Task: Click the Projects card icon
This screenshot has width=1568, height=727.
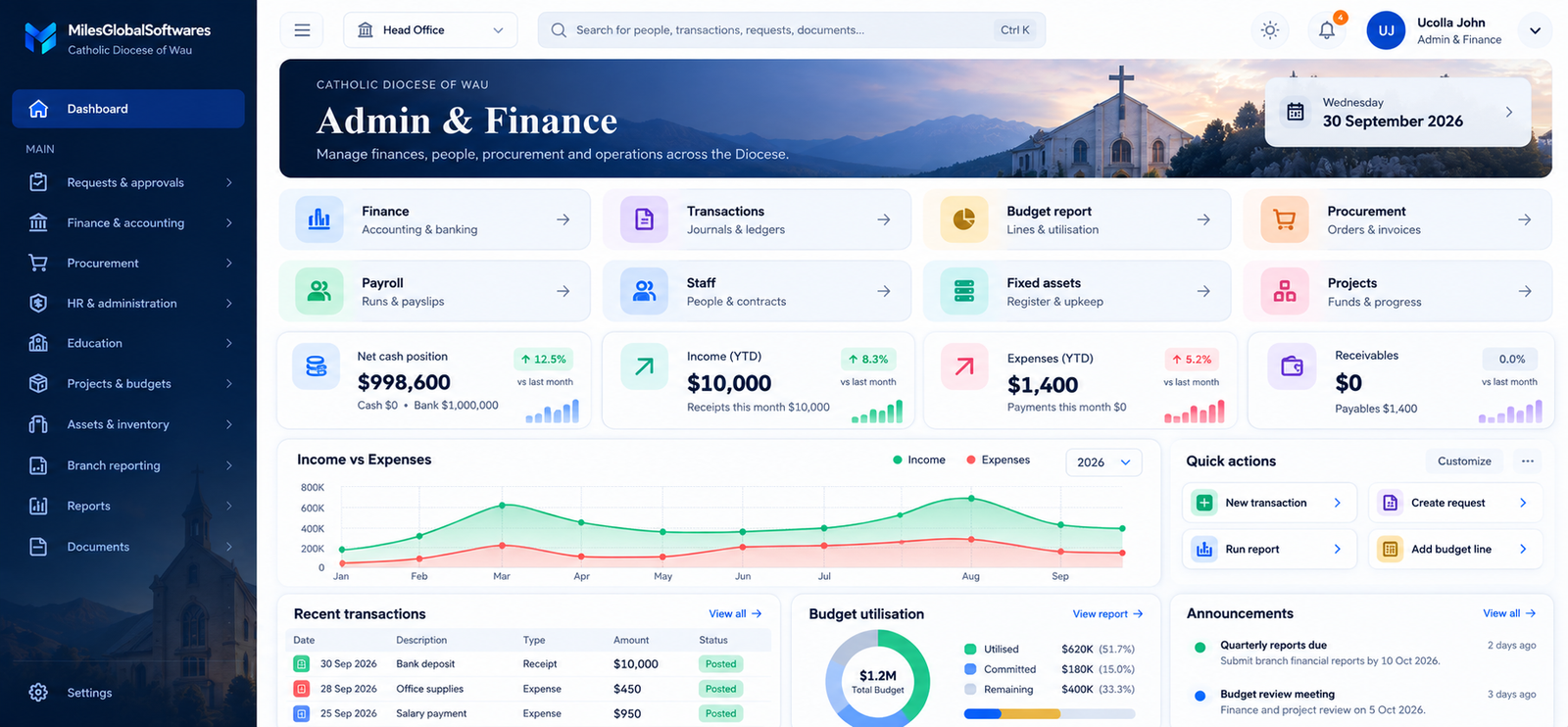Action: (x=1285, y=291)
